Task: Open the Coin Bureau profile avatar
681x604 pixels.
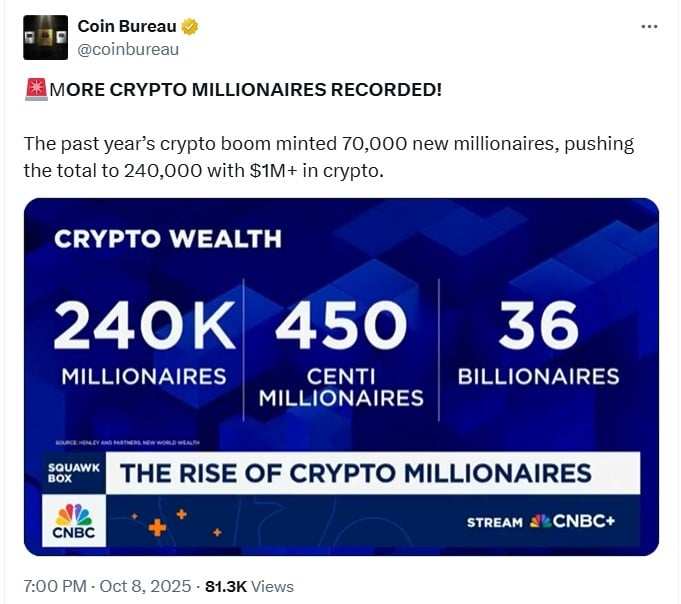Action: click(x=45, y=38)
